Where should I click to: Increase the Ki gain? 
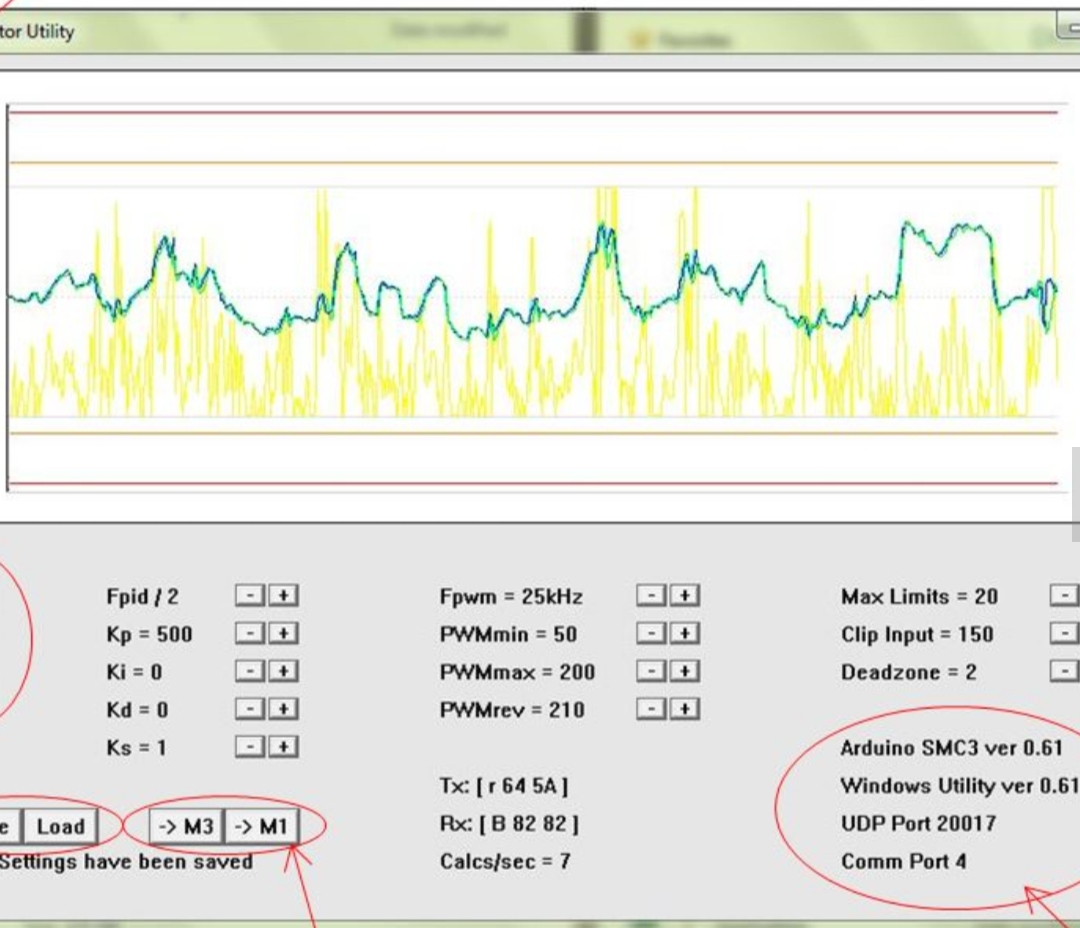284,672
